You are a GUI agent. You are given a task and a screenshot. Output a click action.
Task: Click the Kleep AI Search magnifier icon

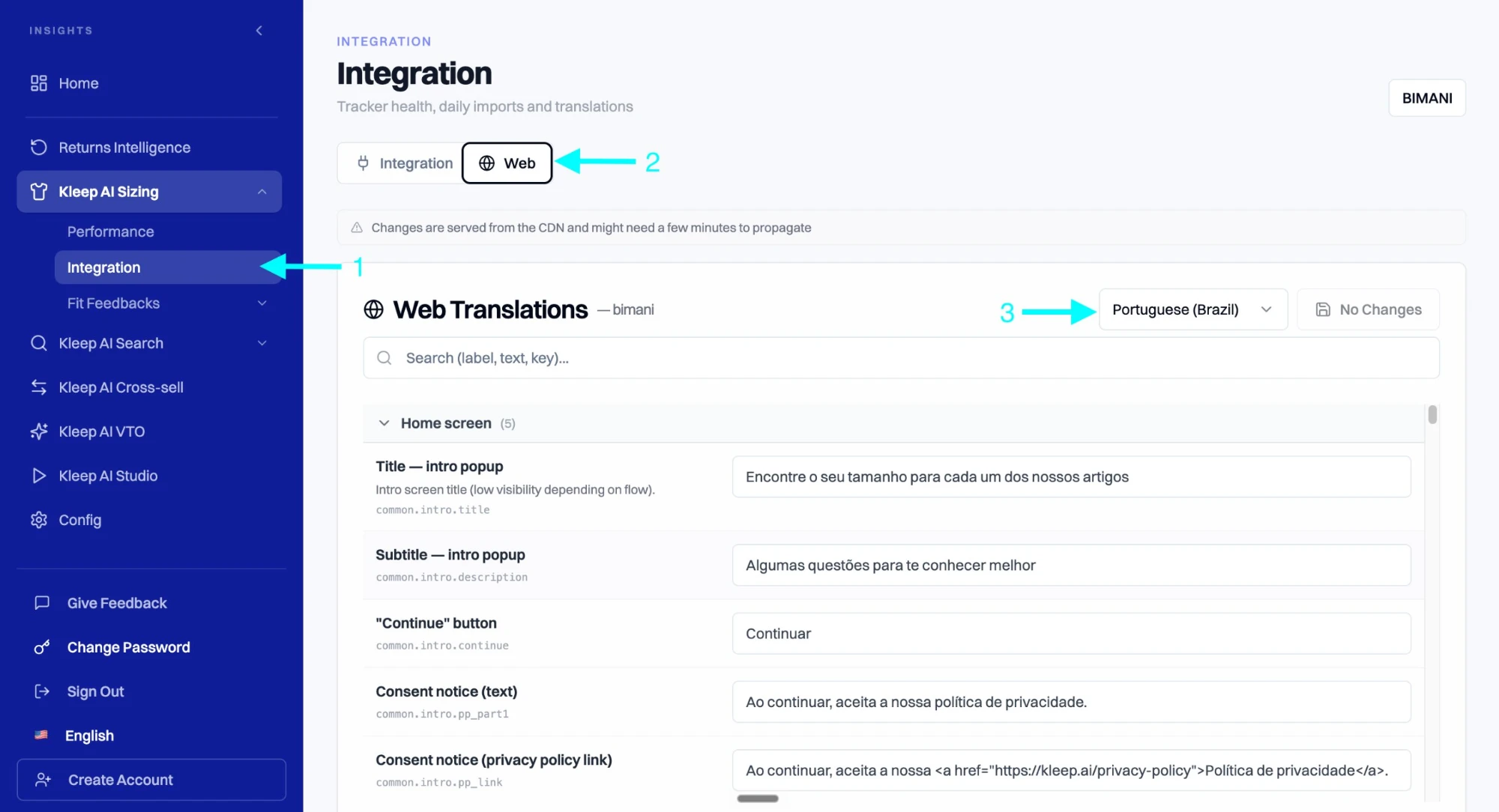click(39, 343)
